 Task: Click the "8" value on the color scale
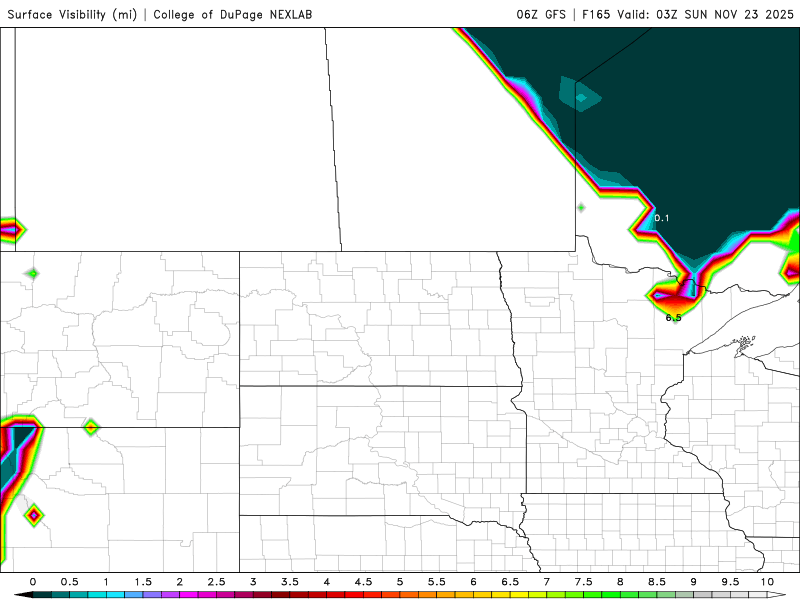[x=620, y=582]
